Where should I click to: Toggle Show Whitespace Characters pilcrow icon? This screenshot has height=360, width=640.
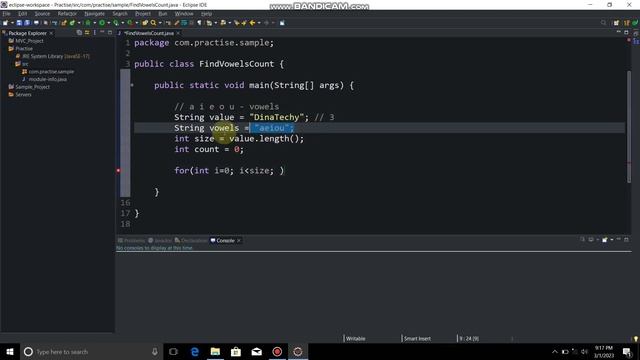(200, 23)
